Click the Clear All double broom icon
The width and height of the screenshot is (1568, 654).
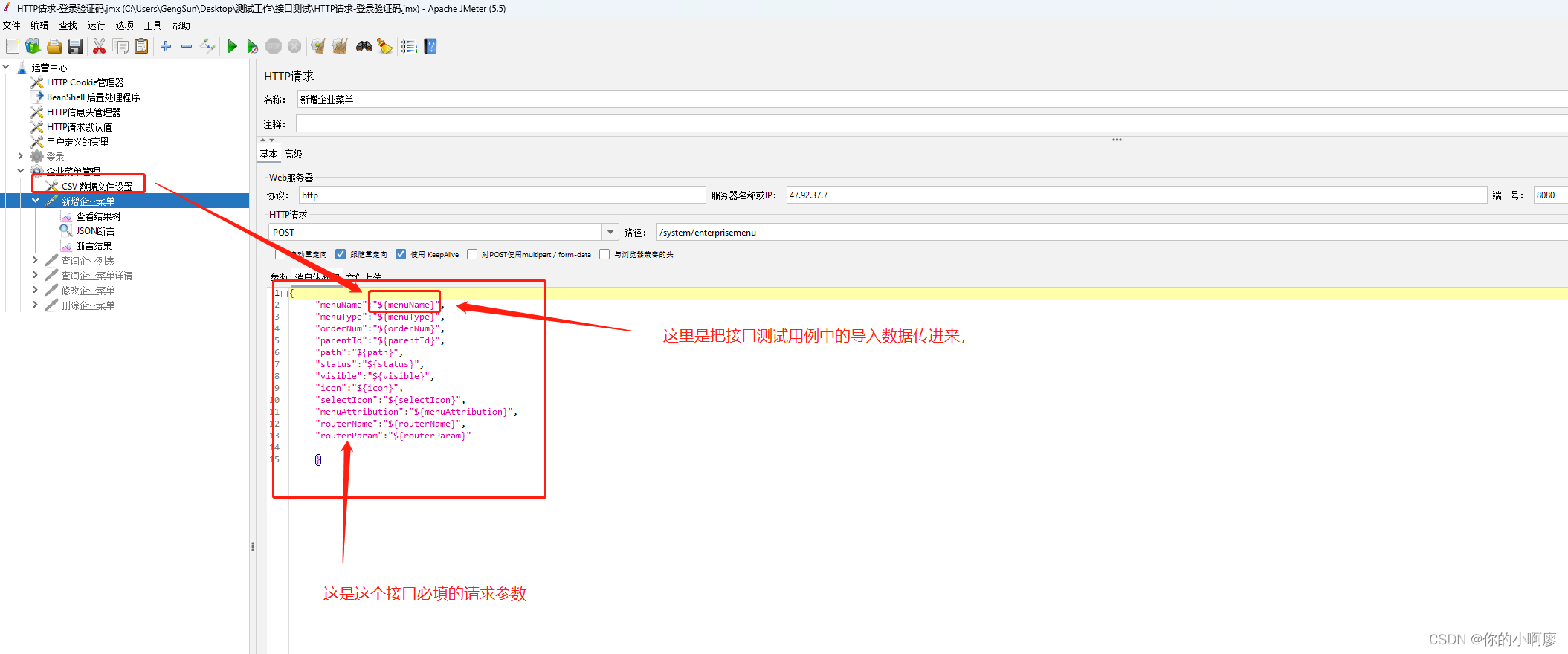340,46
